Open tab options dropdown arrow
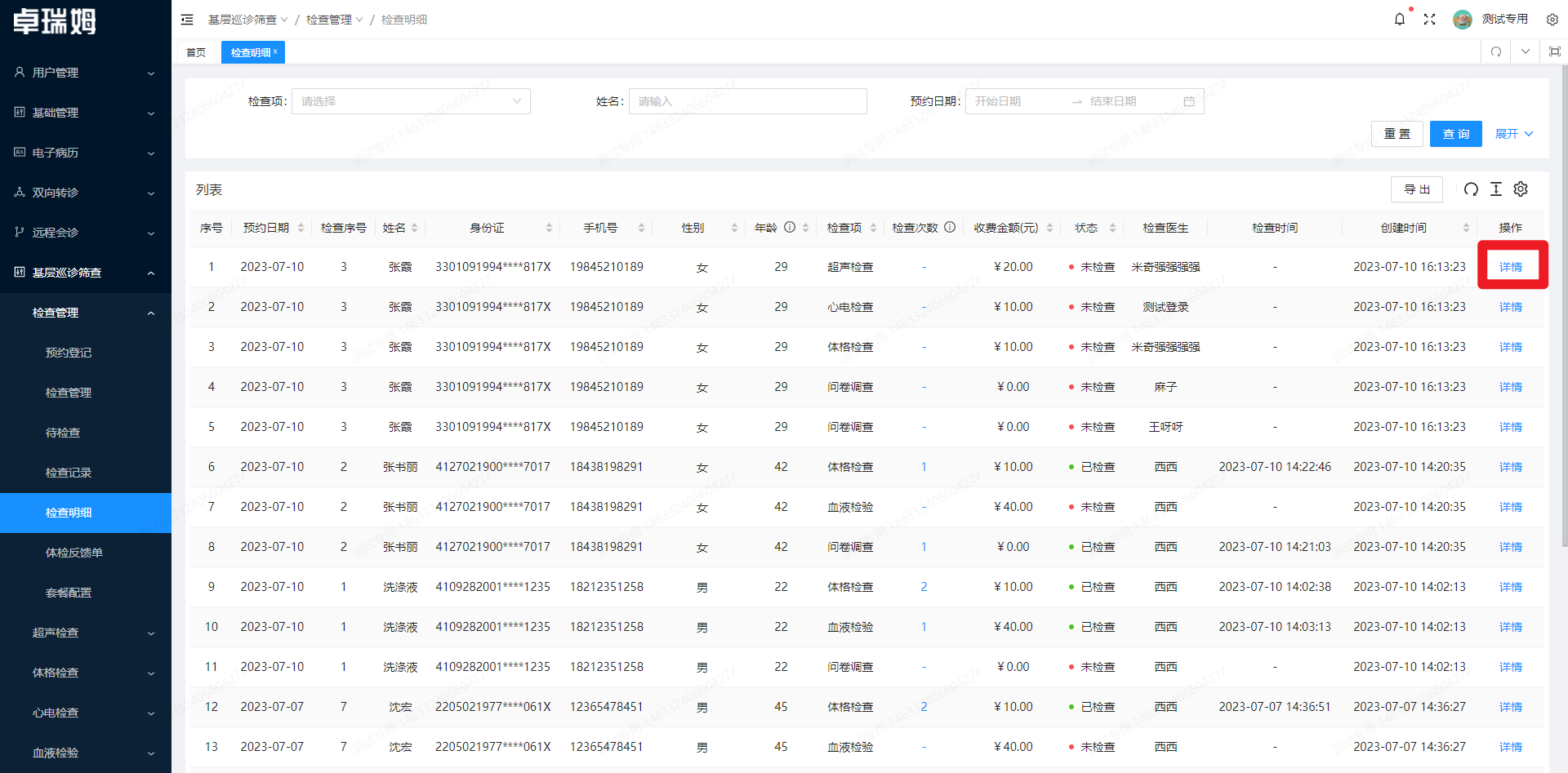This screenshot has height=773, width=1568. click(x=1526, y=51)
